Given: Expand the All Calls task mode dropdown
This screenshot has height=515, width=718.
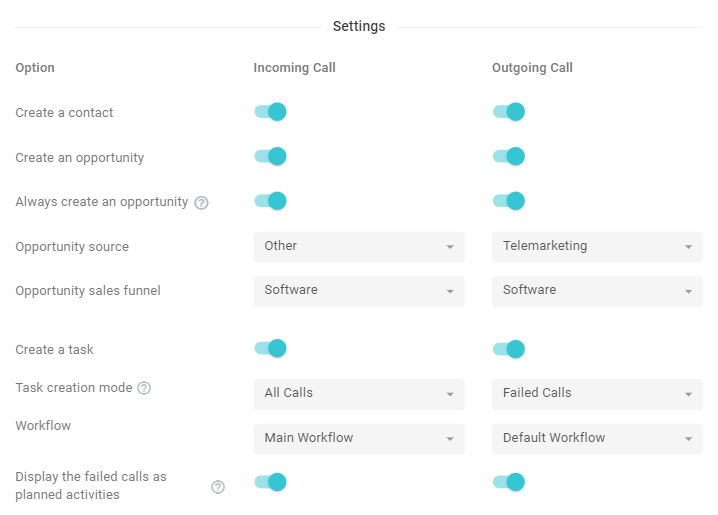Looking at the screenshot, I should 359,394.
